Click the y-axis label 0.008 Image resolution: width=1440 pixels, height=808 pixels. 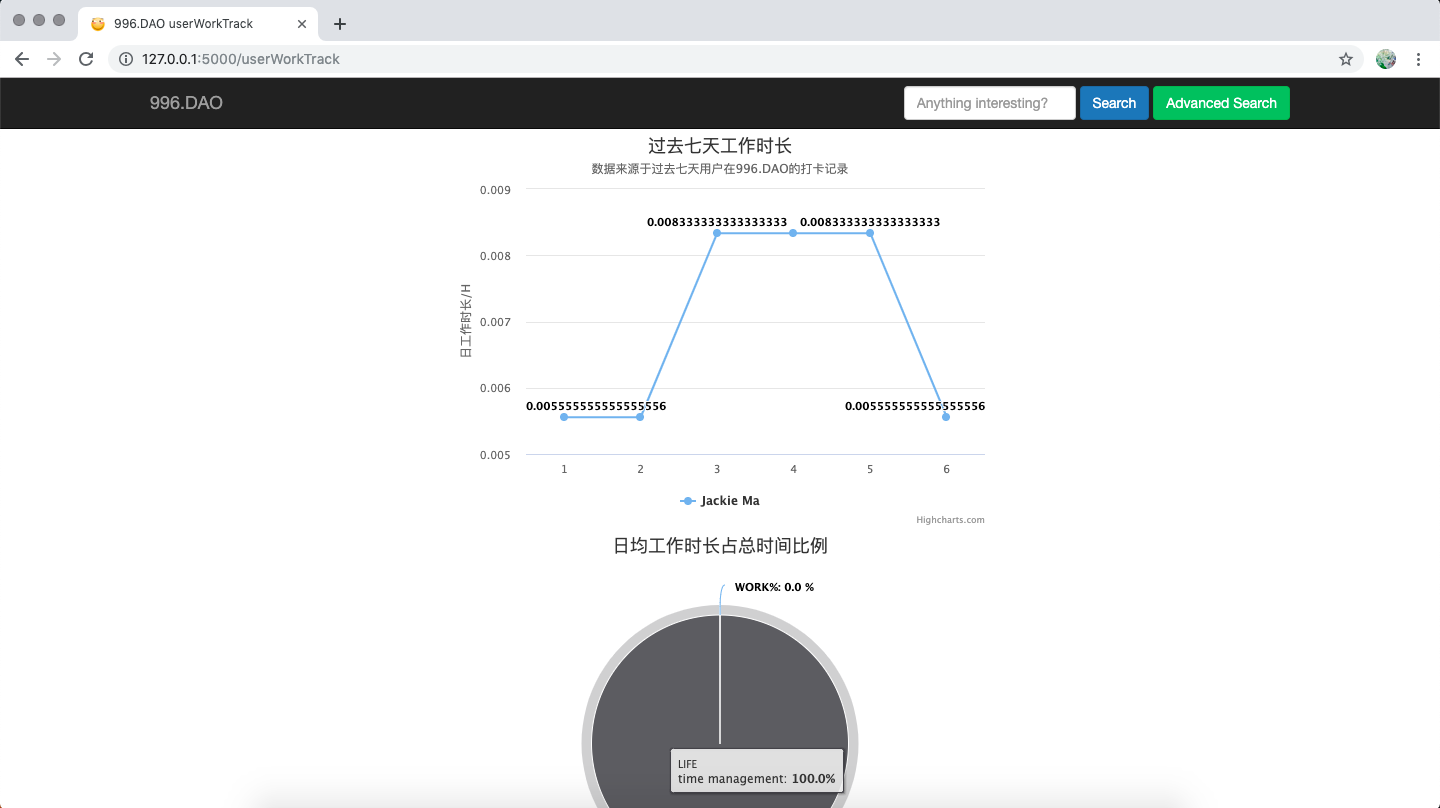click(495, 256)
